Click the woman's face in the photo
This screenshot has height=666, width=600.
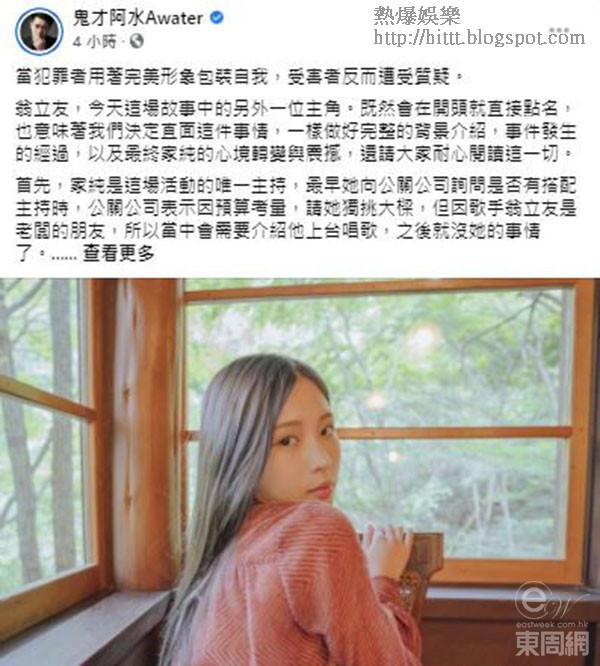pyautogui.click(x=304, y=445)
